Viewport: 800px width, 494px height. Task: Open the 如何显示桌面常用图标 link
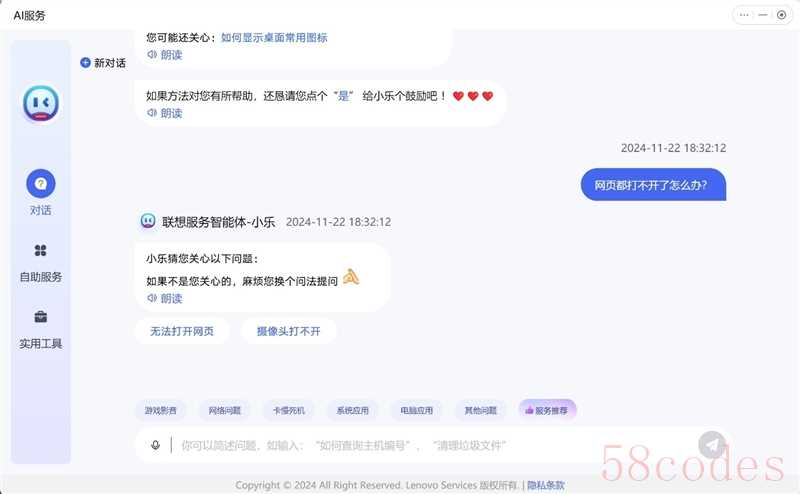click(x=274, y=37)
